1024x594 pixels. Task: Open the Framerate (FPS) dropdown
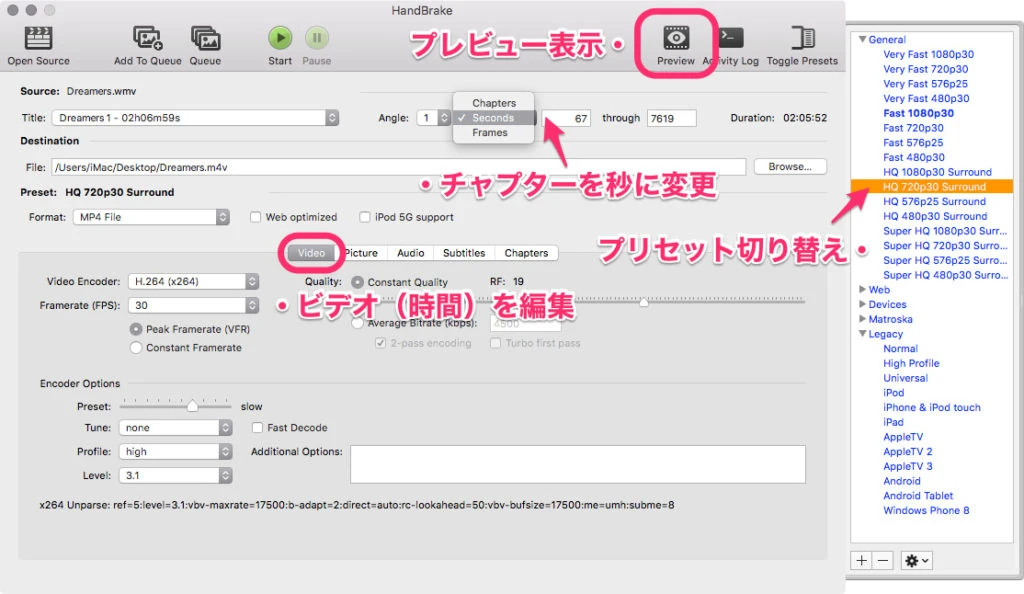[x=193, y=305]
